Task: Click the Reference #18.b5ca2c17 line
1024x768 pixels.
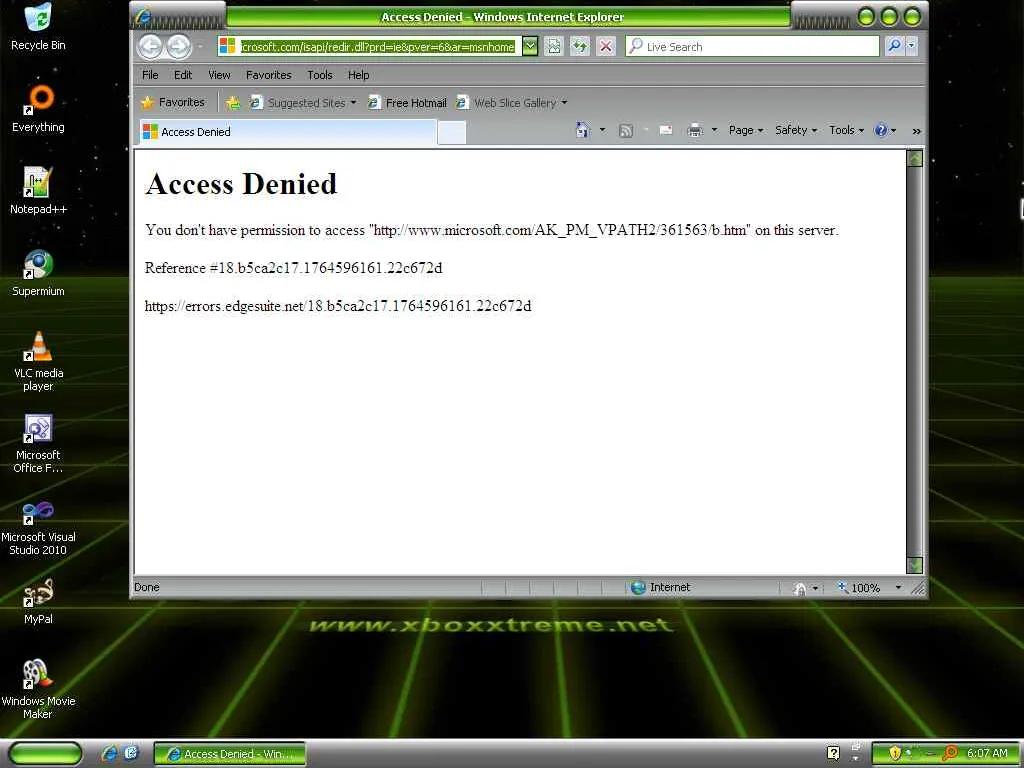Action: (293, 268)
